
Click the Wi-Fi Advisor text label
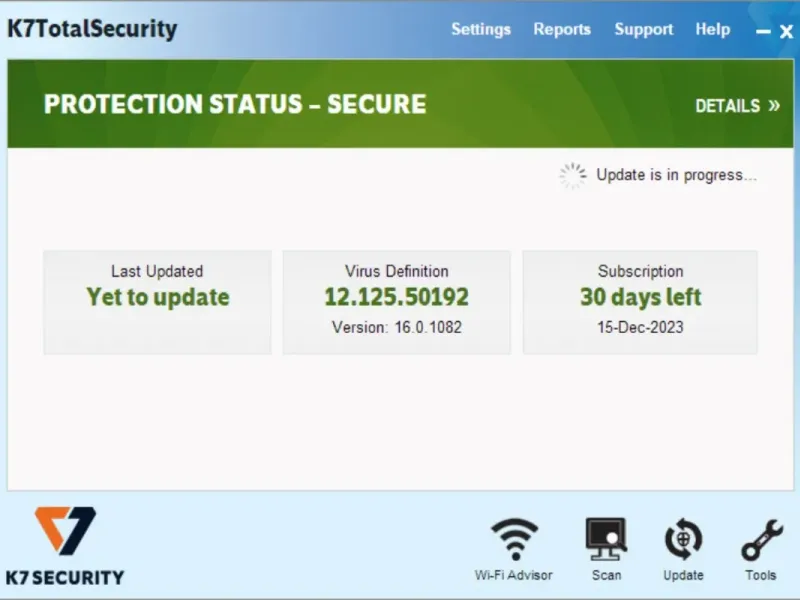(x=513, y=575)
